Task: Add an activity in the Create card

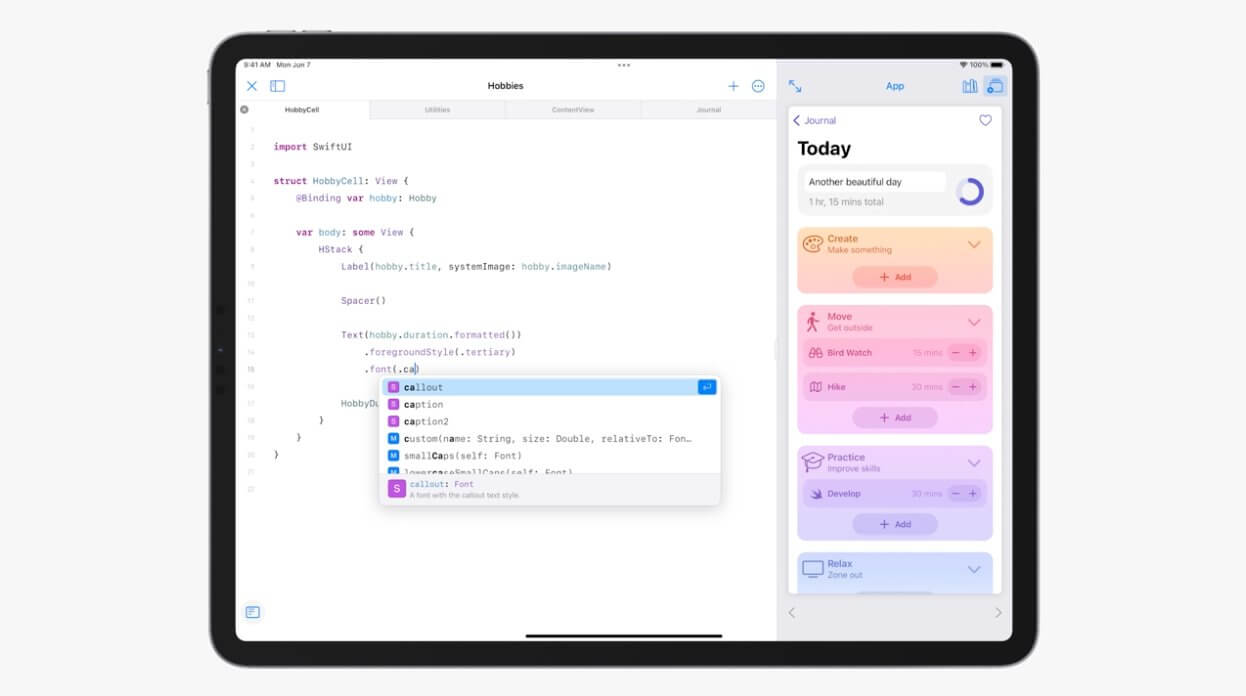Action: tap(895, 277)
